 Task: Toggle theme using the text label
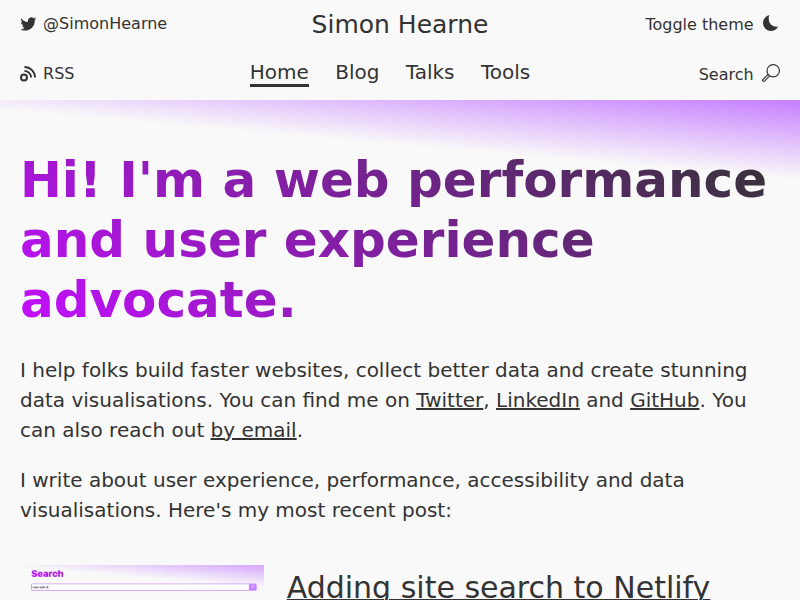(699, 24)
